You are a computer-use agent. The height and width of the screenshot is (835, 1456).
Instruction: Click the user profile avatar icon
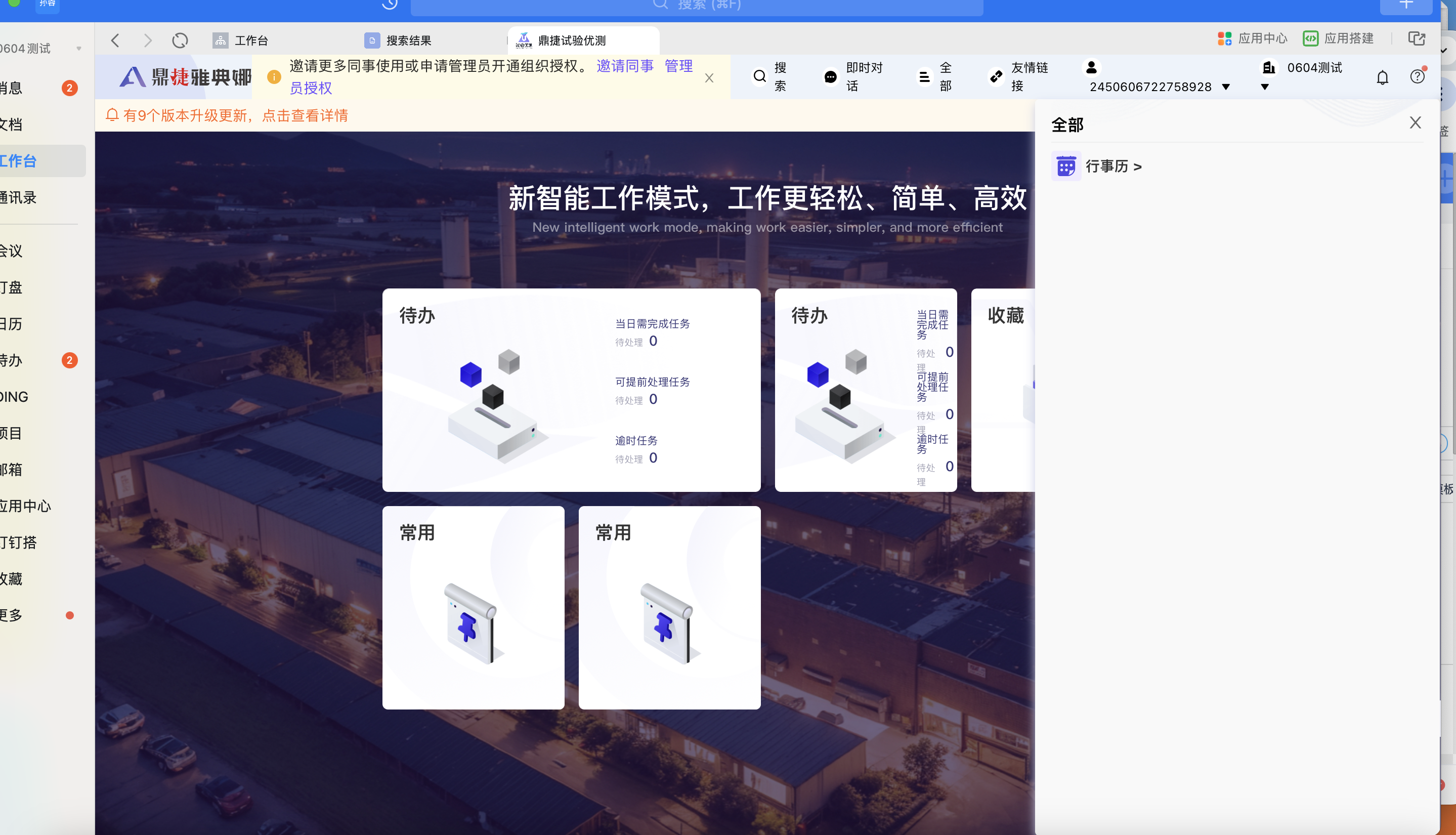[x=1091, y=68]
